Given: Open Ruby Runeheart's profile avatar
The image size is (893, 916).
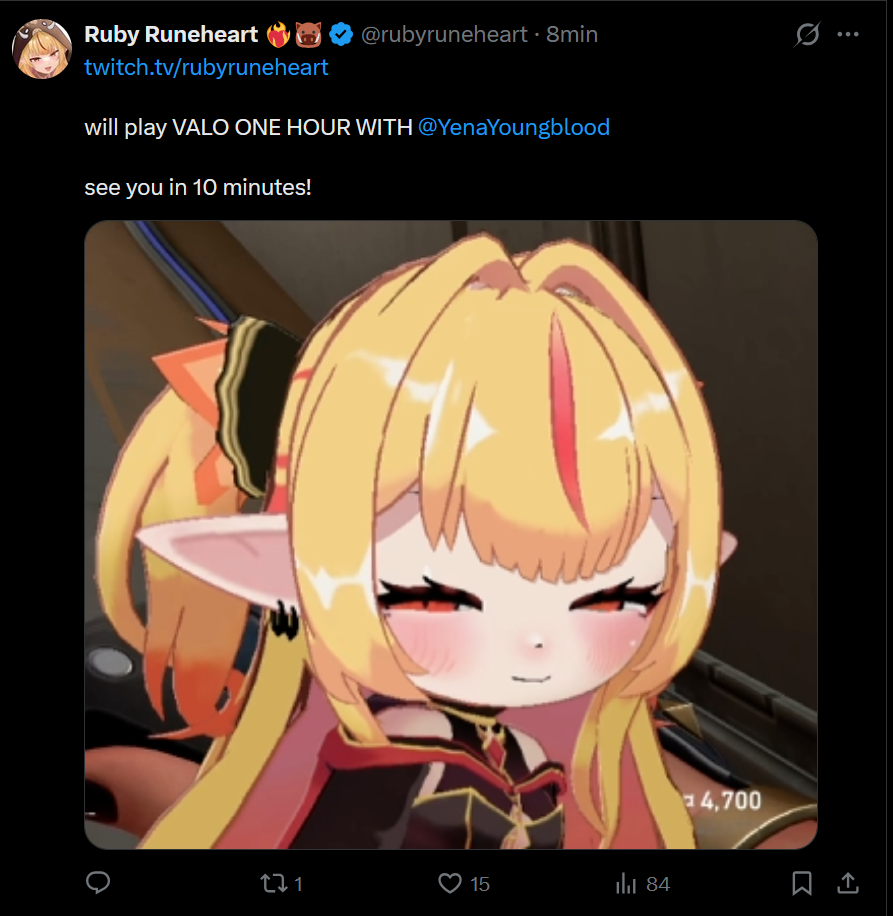Looking at the screenshot, I should tap(42, 49).
